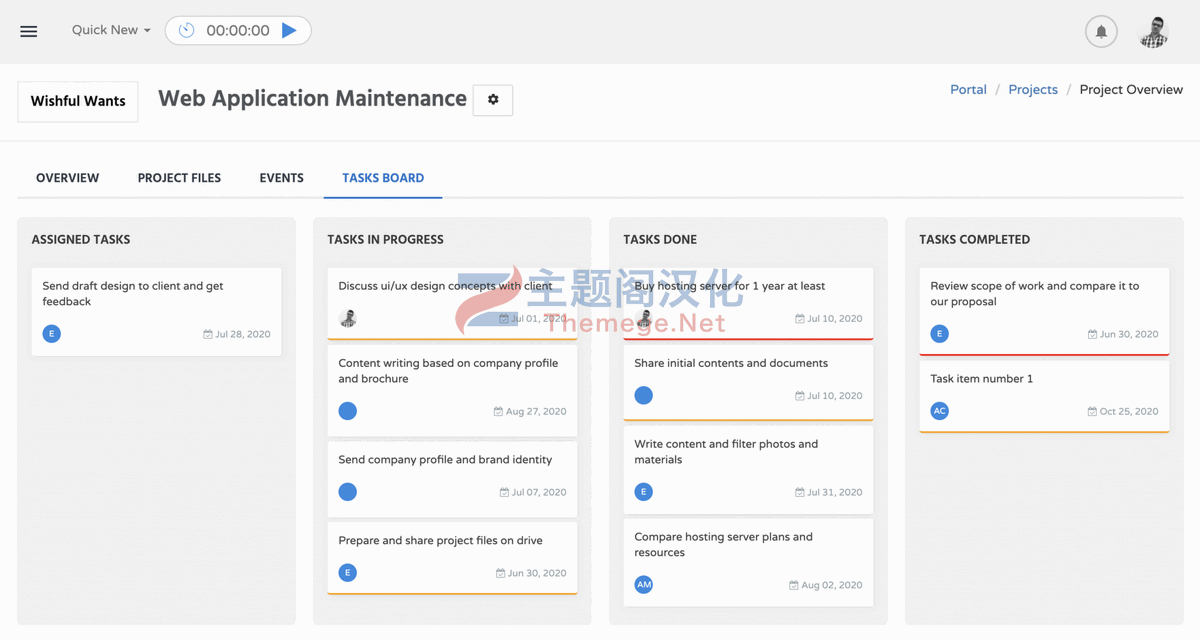Click the Jul 31, 2020 due date
The image size is (1200, 640).
pyautogui.click(x=835, y=492)
